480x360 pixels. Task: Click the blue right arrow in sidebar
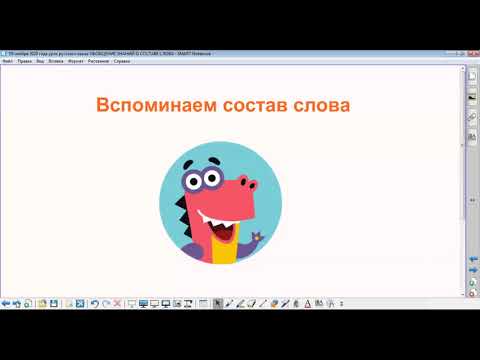(x=473, y=270)
